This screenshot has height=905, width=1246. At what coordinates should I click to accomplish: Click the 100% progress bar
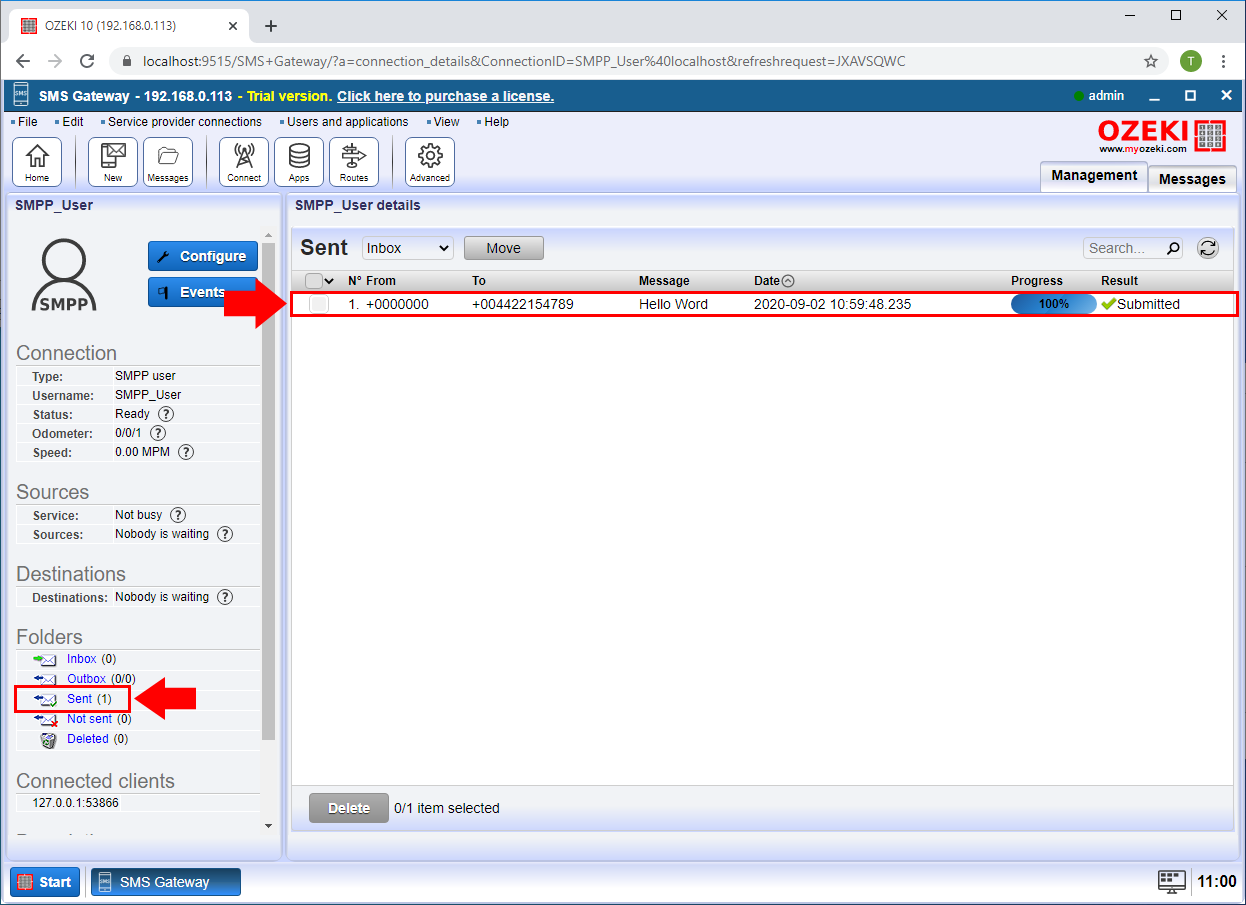click(x=1053, y=304)
